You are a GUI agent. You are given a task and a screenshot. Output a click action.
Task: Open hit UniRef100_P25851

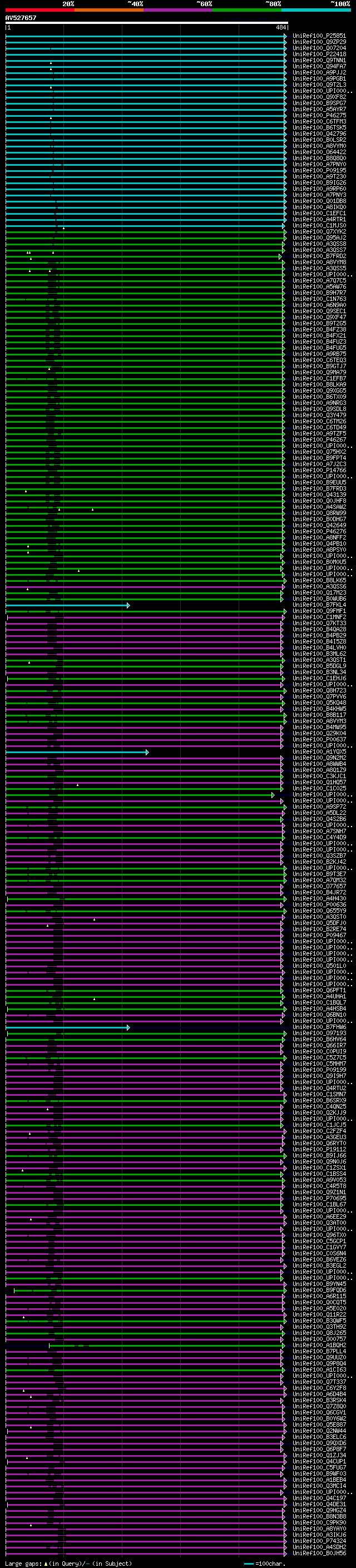click(x=319, y=36)
